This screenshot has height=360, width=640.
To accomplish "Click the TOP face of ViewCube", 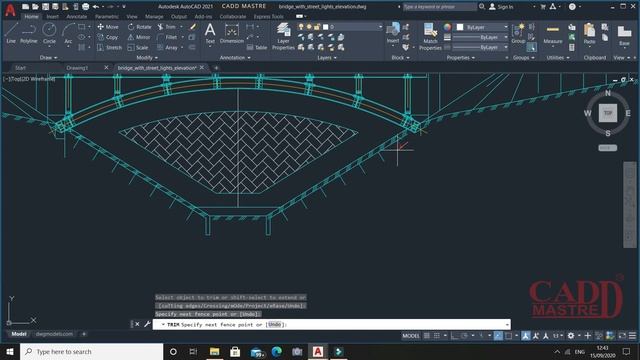I will tap(608, 113).
